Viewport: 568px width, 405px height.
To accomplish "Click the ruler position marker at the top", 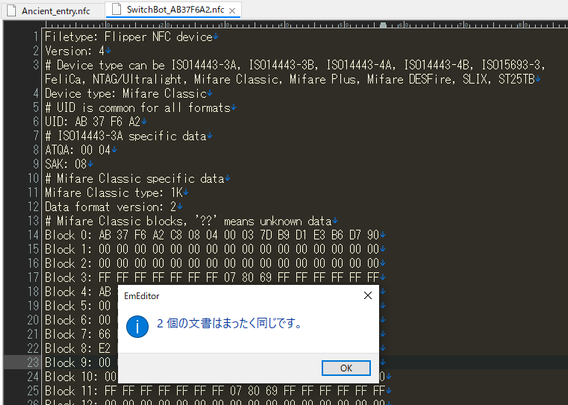I will click(x=383, y=25).
